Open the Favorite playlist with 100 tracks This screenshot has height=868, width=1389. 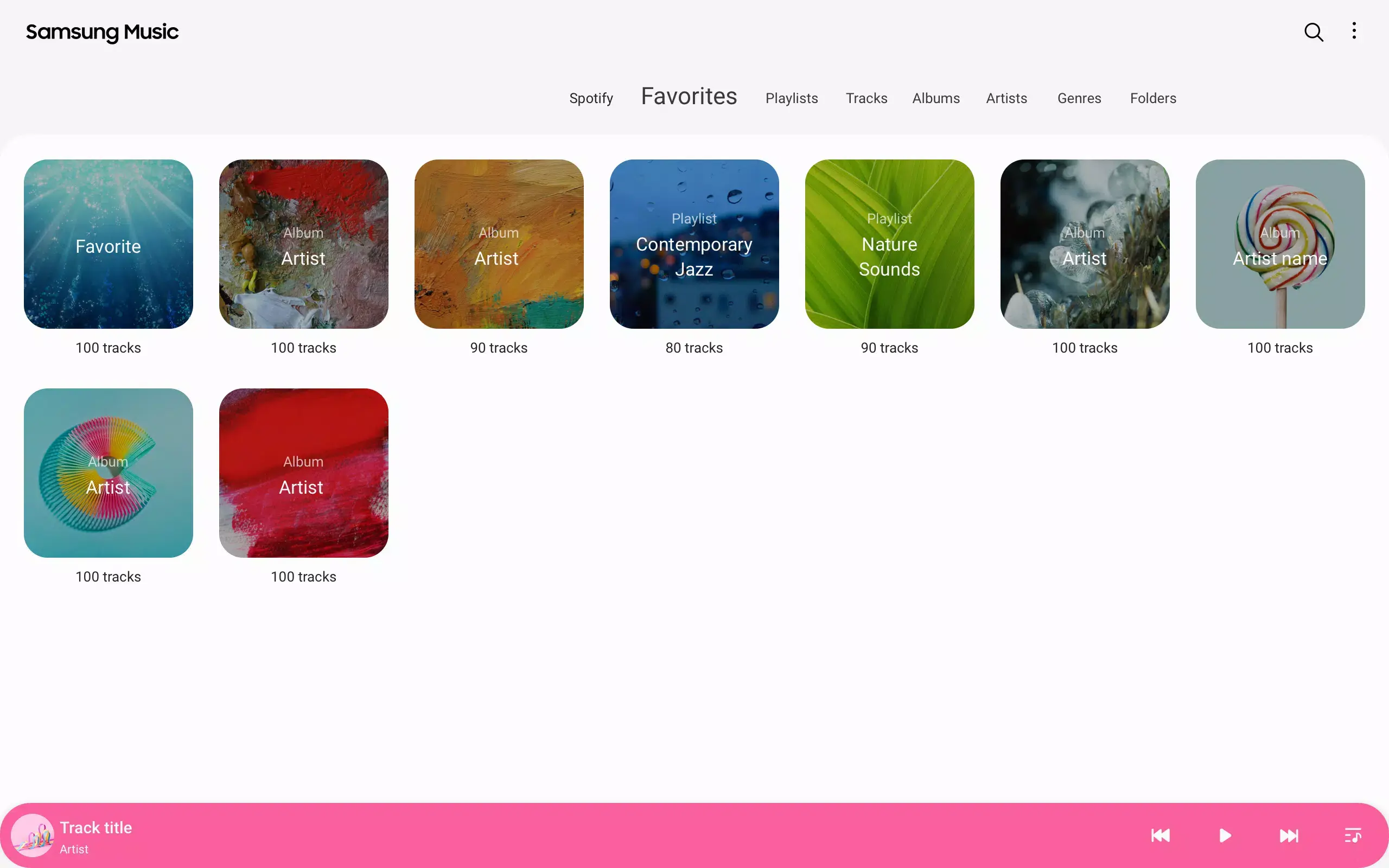point(109,245)
